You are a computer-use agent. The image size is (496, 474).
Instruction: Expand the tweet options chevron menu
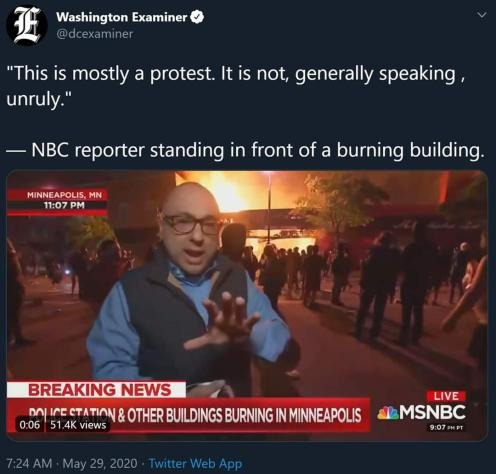click(x=482, y=15)
